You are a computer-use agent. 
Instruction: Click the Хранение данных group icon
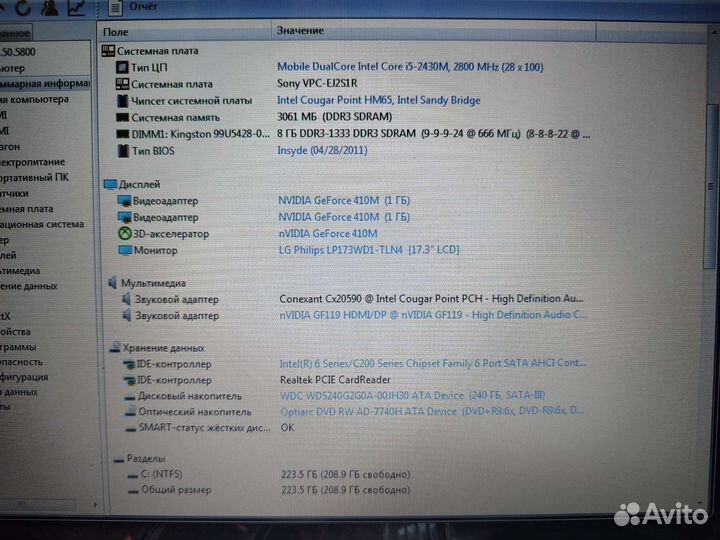pos(115,348)
